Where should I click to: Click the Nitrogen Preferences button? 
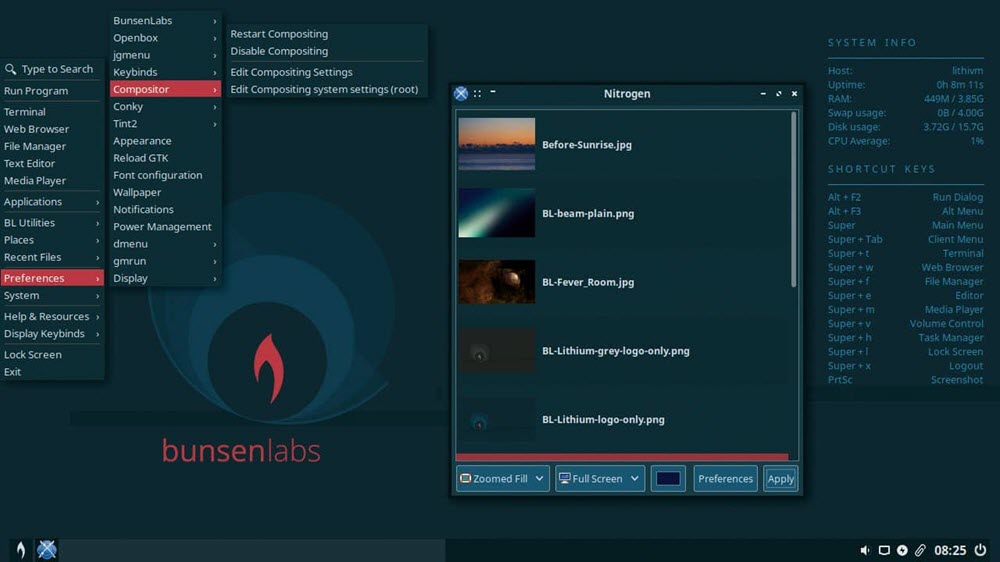[725, 479]
